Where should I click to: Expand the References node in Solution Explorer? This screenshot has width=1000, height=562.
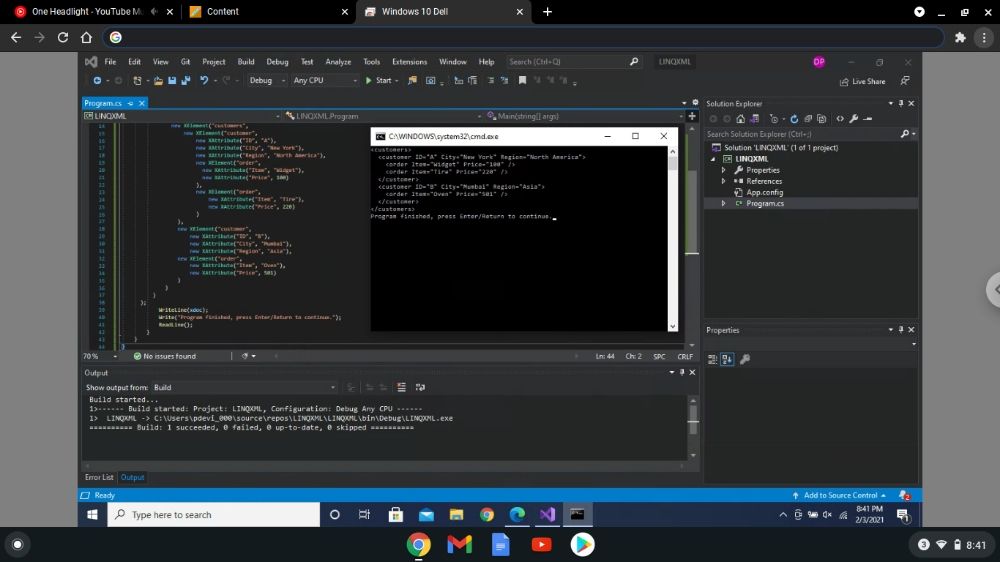[x=723, y=181]
